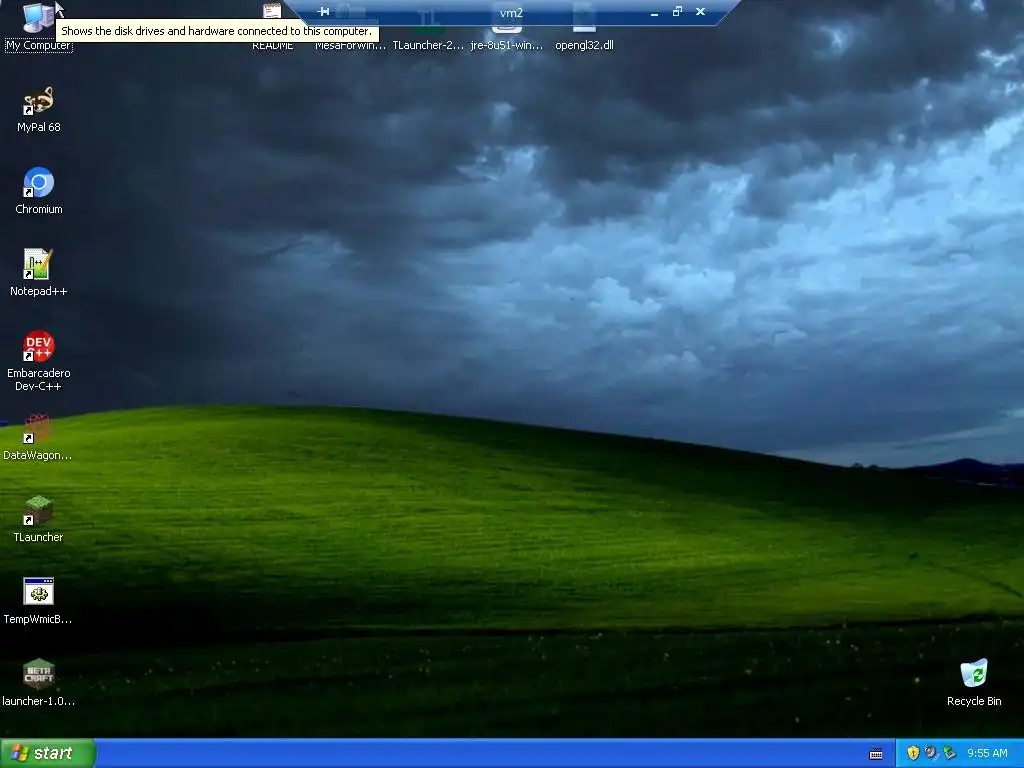Open the Start menu
Screen dimensions: 1024x768
(x=48, y=753)
